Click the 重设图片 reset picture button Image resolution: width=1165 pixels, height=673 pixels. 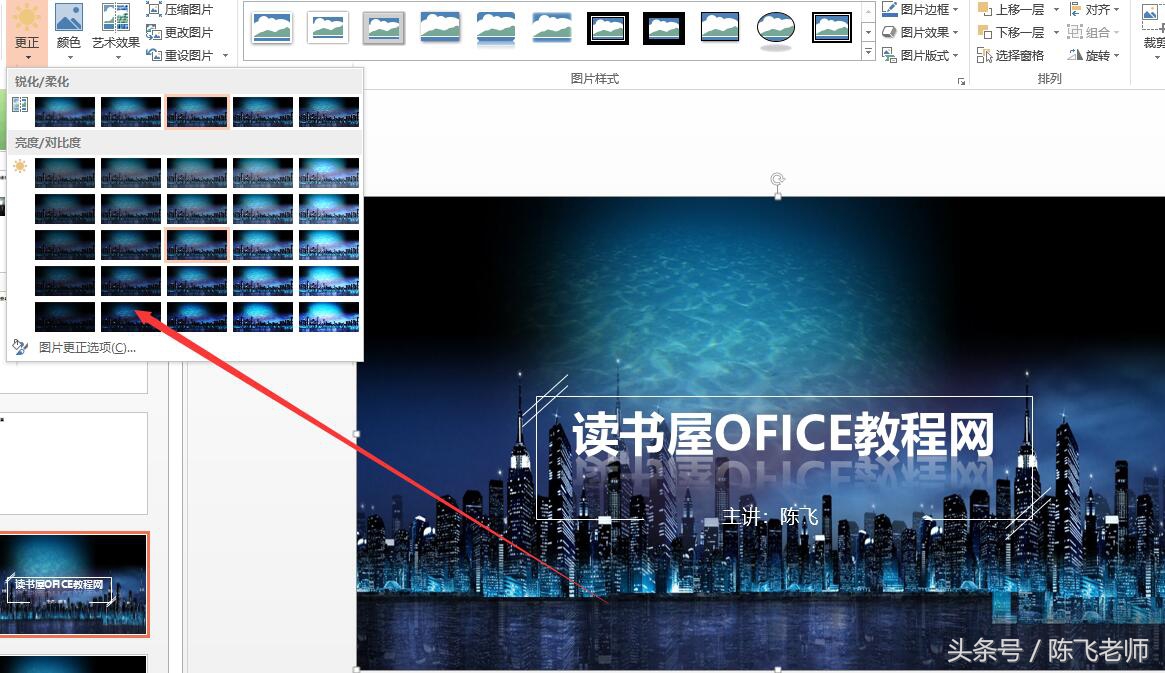180,55
